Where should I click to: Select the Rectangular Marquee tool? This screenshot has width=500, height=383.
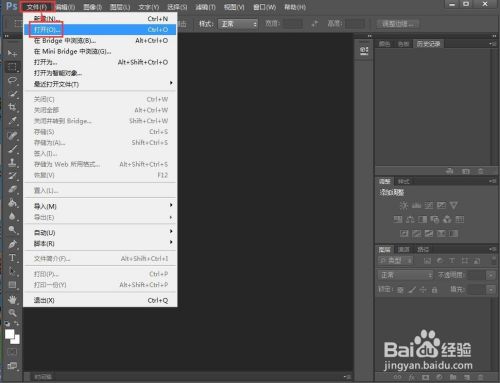tap(12, 67)
